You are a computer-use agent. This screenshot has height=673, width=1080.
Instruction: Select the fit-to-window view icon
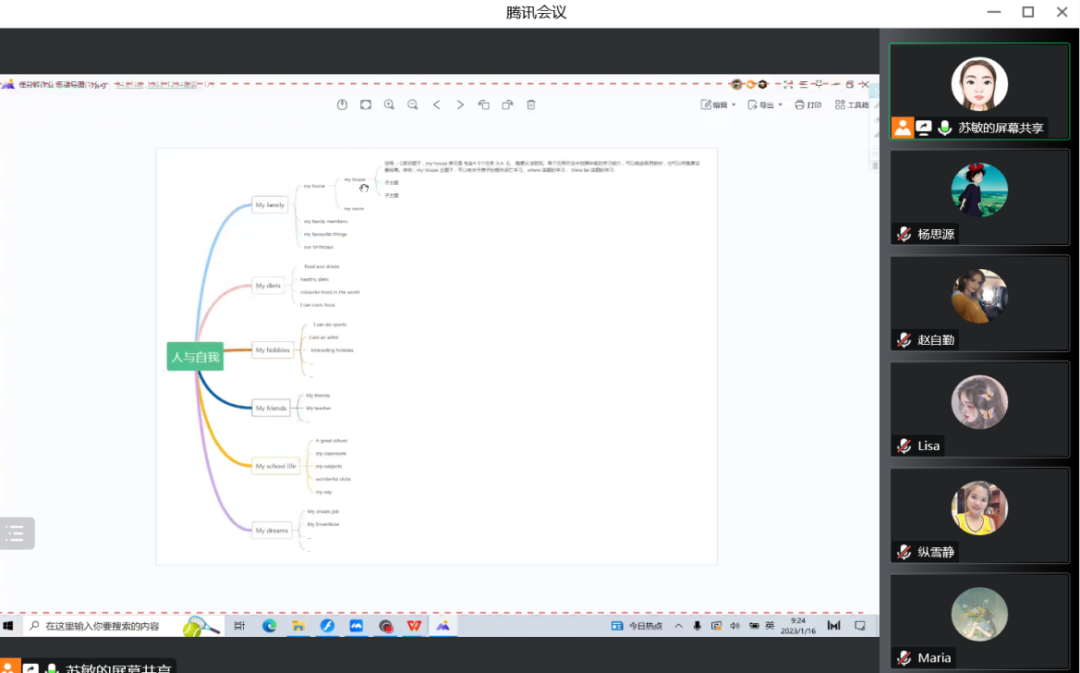point(366,105)
